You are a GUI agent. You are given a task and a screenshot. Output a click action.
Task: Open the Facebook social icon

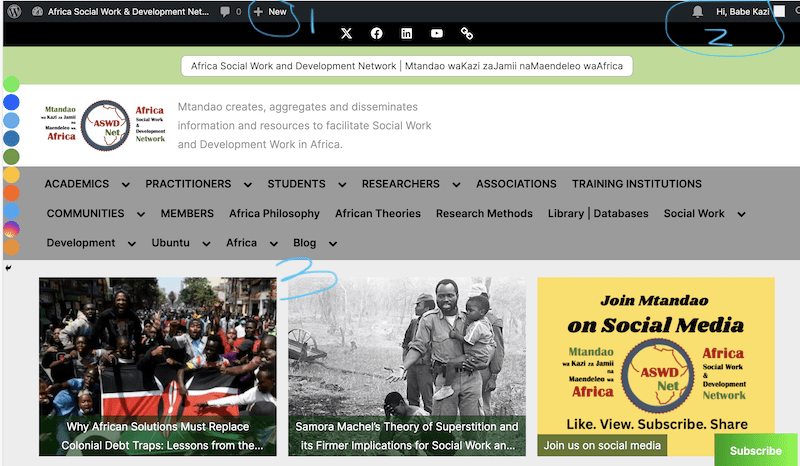point(377,33)
